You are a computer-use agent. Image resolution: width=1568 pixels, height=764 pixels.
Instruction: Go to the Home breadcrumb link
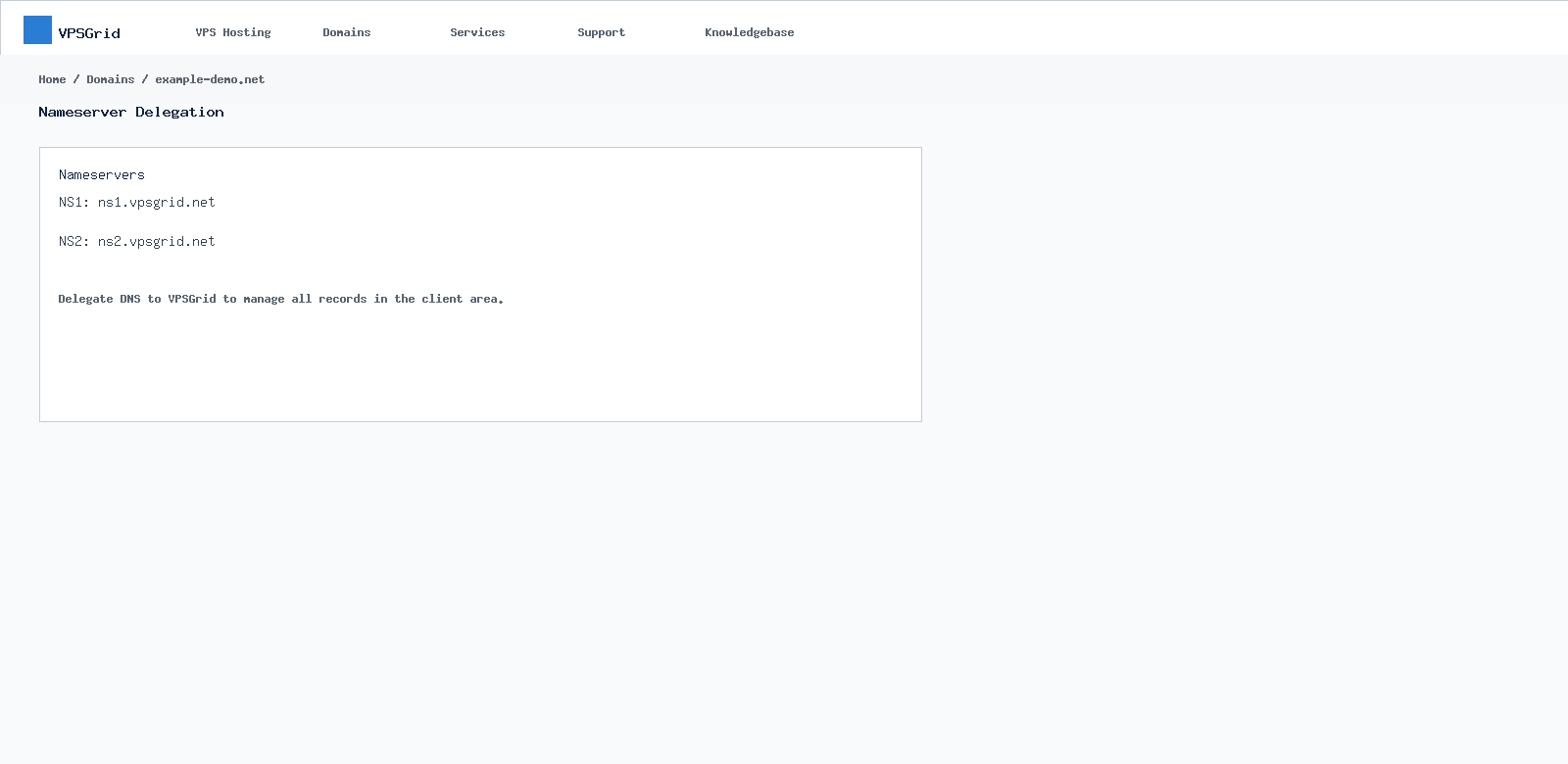pyautogui.click(x=52, y=79)
